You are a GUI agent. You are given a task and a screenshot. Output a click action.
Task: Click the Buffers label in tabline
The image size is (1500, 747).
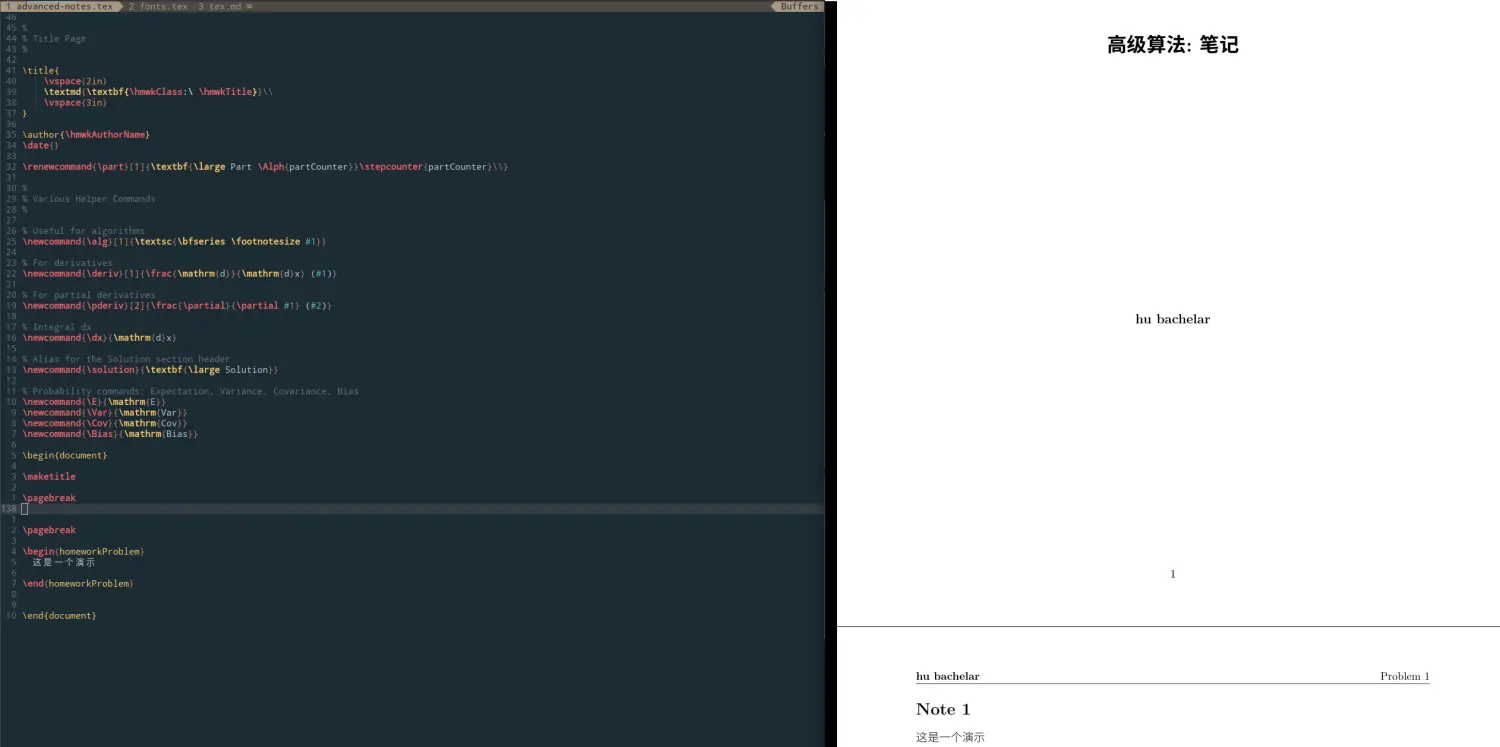point(799,6)
